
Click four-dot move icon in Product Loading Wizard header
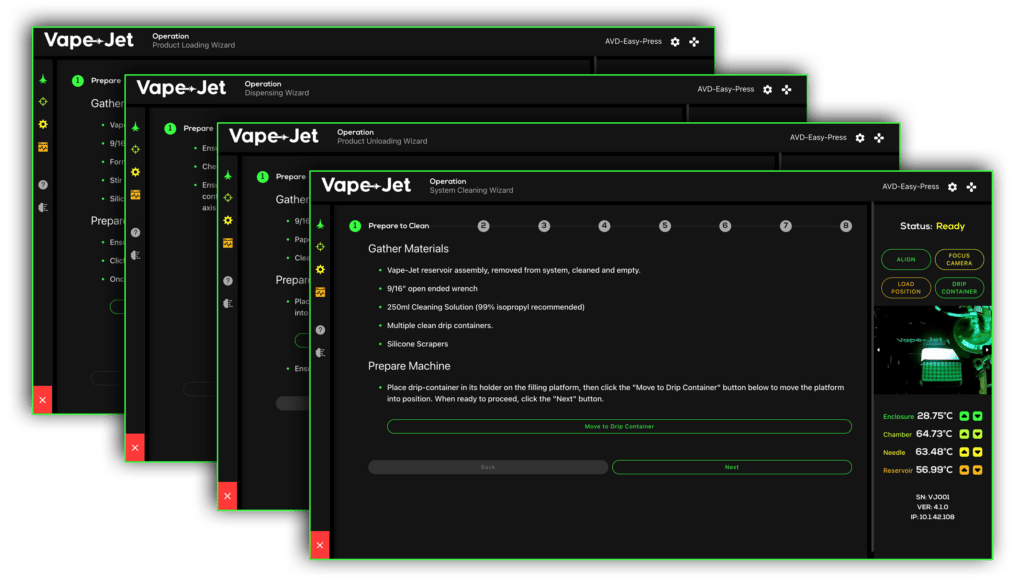pyautogui.click(x=694, y=42)
